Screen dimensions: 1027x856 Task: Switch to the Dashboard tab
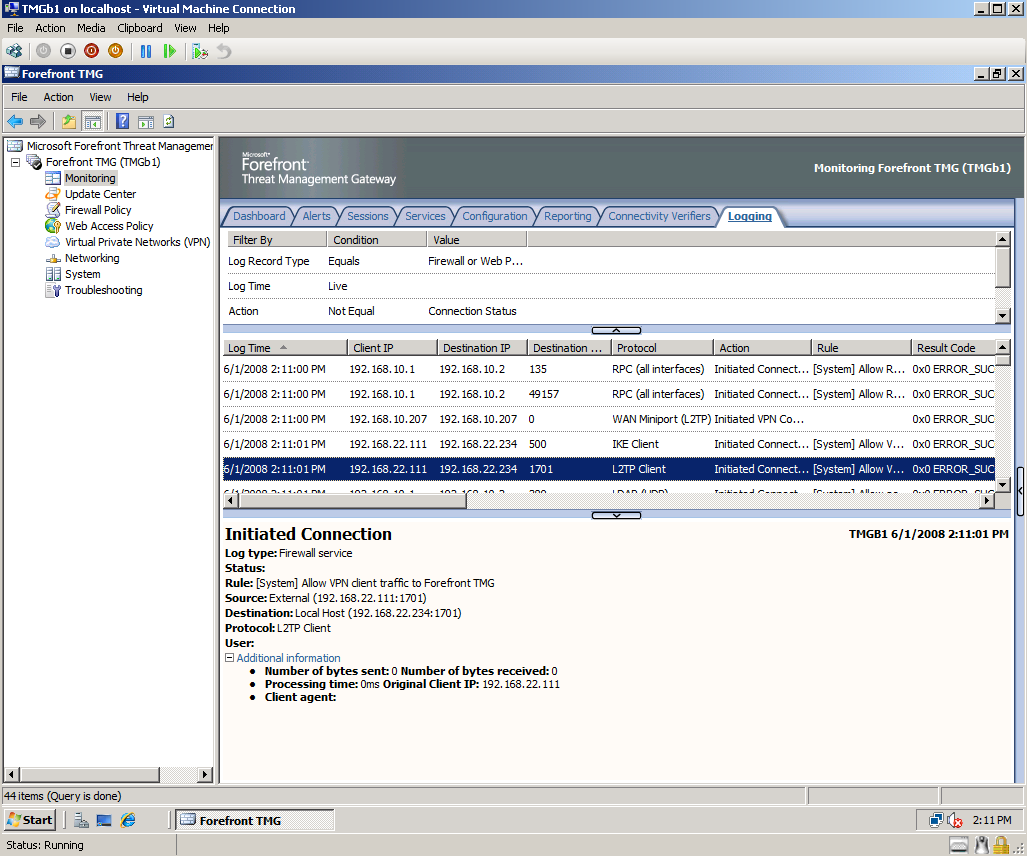(259, 216)
